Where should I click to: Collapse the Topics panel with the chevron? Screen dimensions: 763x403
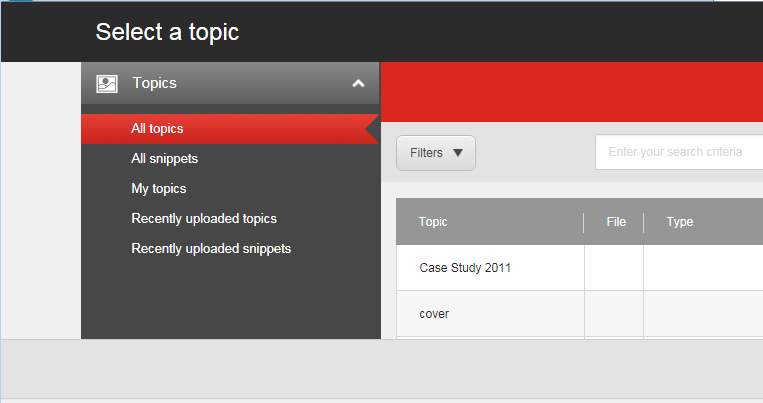[x=358, y=83]
